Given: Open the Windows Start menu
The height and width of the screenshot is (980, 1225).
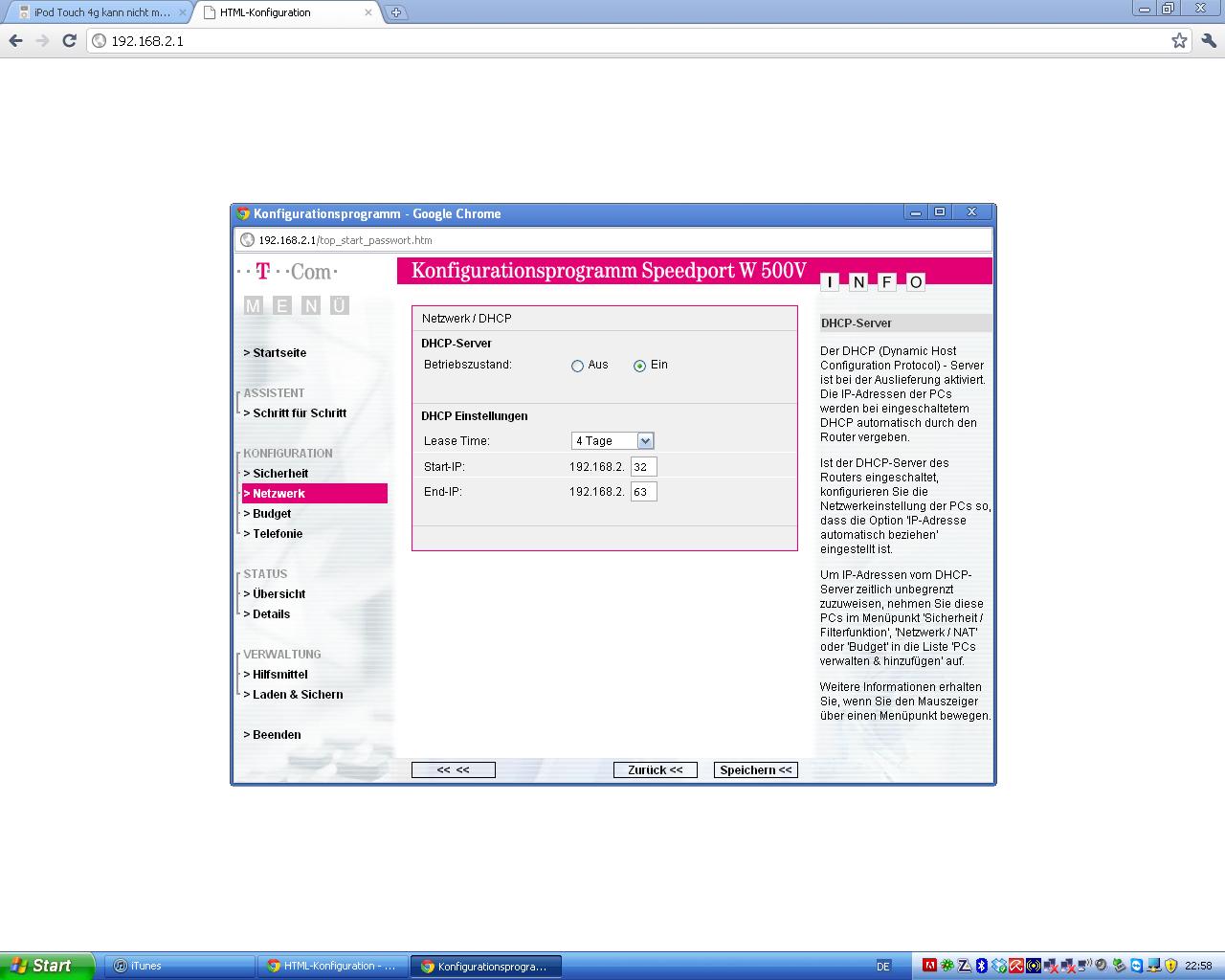Looking at the screenshot, I should coord(47,966).
